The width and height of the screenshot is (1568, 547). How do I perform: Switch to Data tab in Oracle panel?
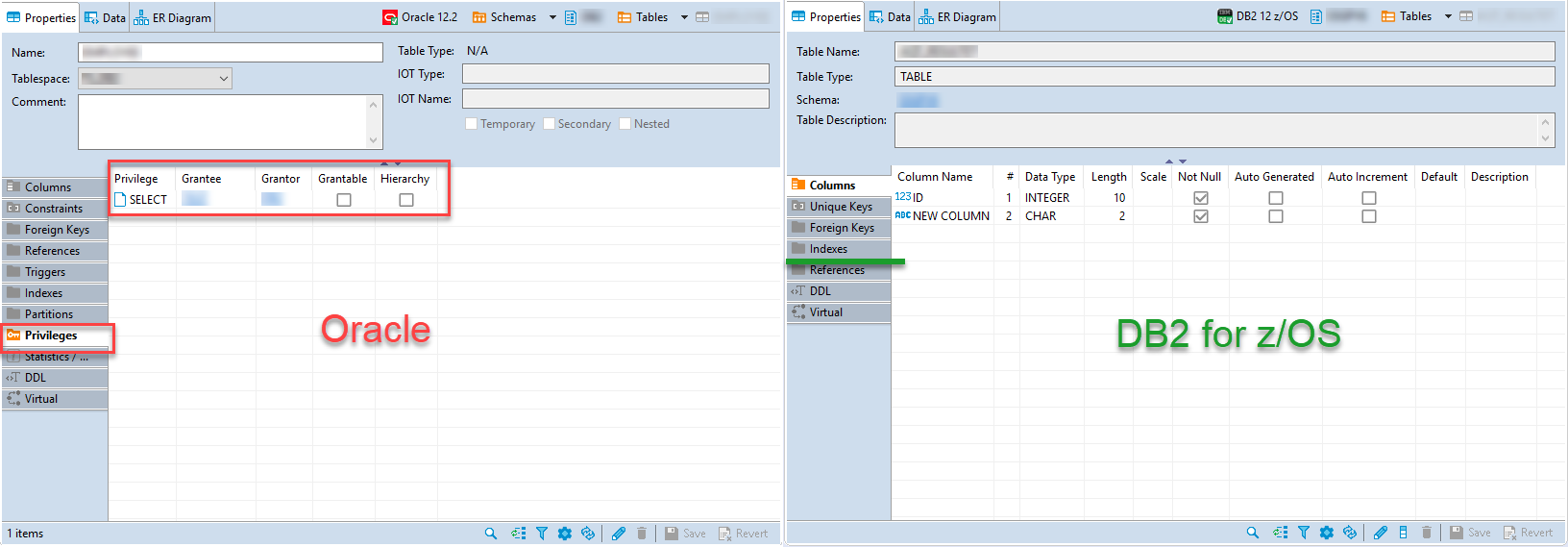point(105,17)
